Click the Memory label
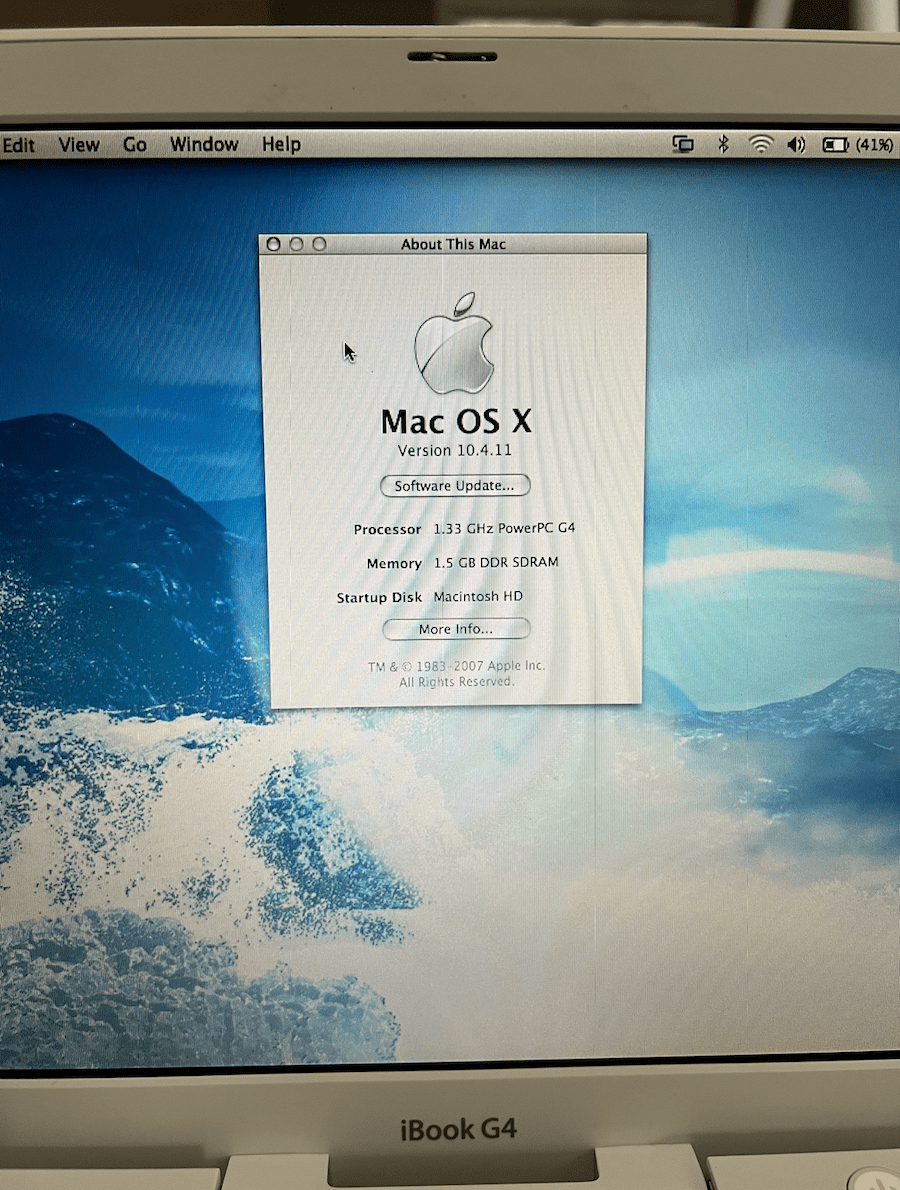This screenshot has height=1190, width=900. (394, 563)
